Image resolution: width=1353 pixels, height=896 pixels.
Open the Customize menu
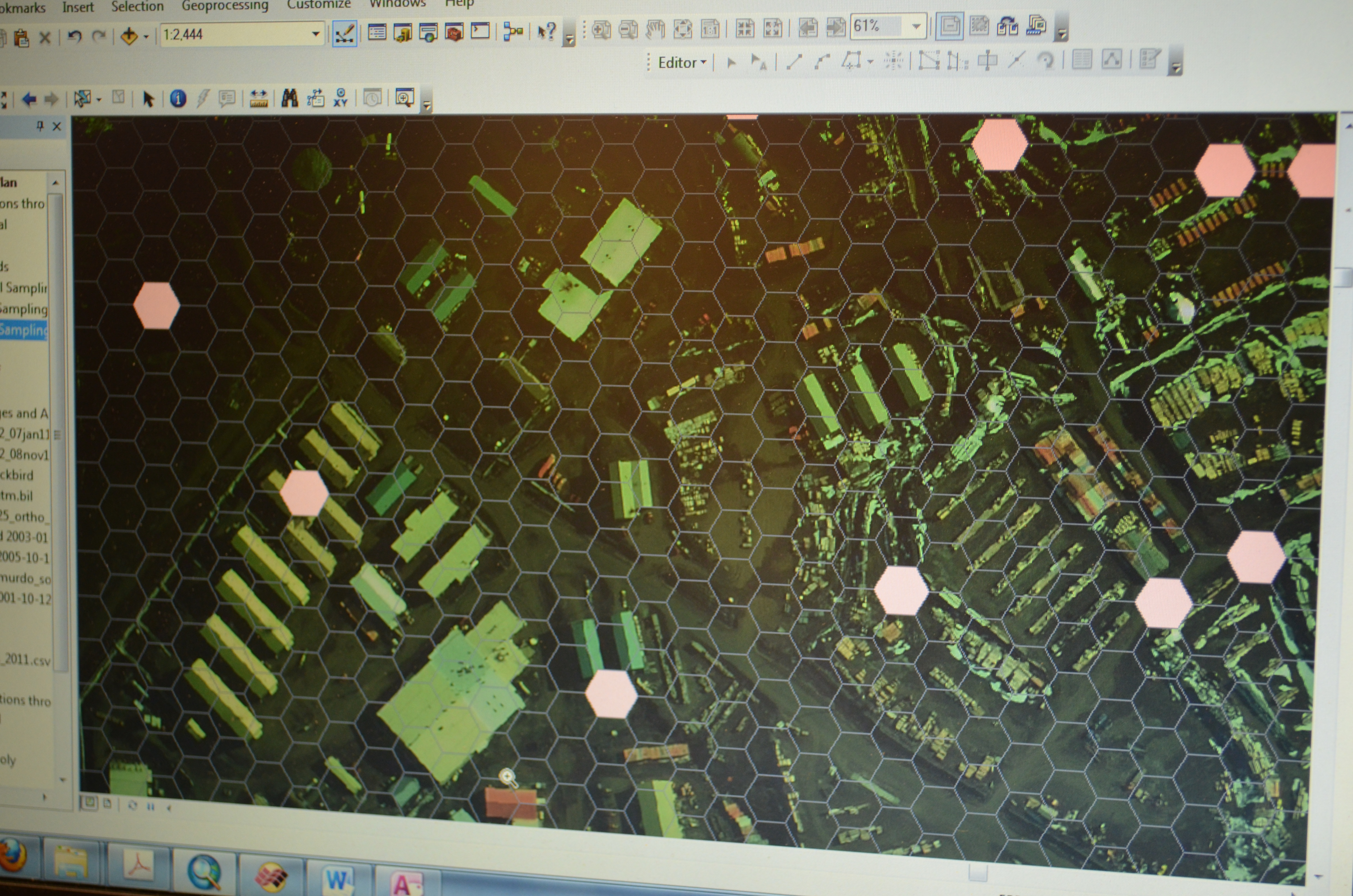tap(318, 5)
